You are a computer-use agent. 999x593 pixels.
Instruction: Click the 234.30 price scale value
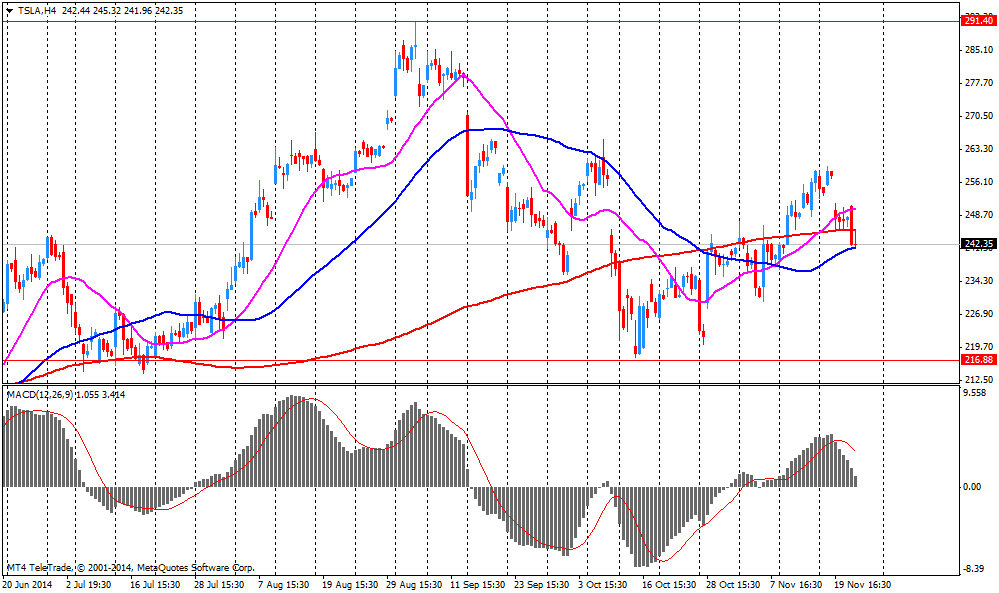coord(979,281)
